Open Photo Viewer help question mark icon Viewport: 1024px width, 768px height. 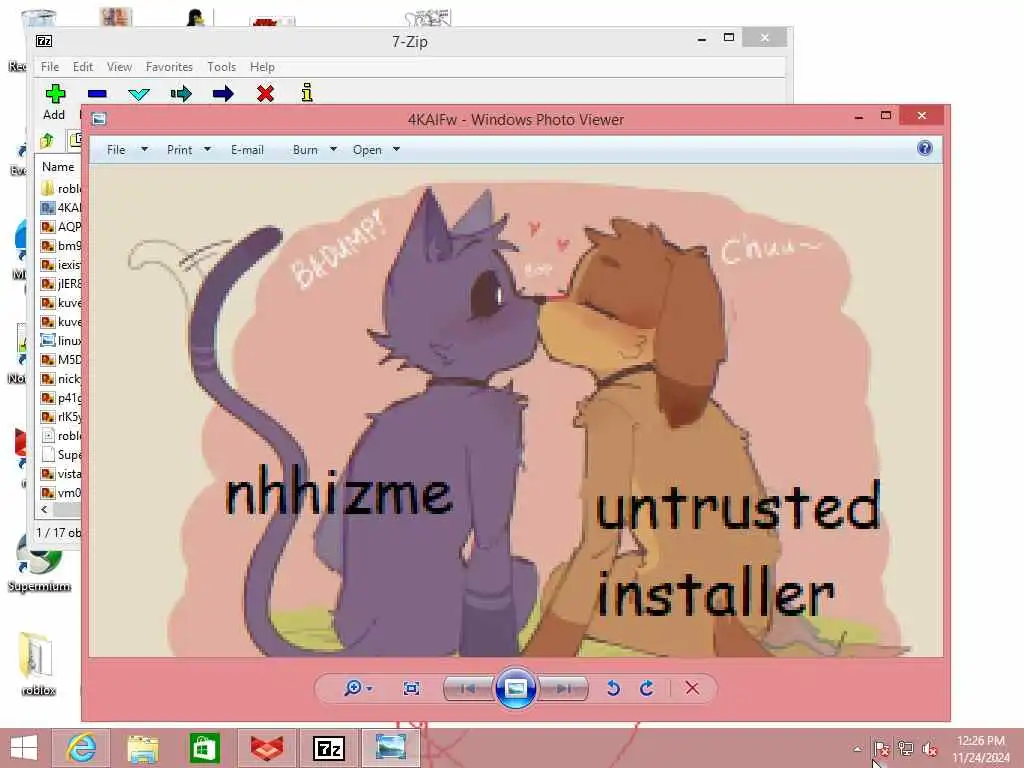925,148
